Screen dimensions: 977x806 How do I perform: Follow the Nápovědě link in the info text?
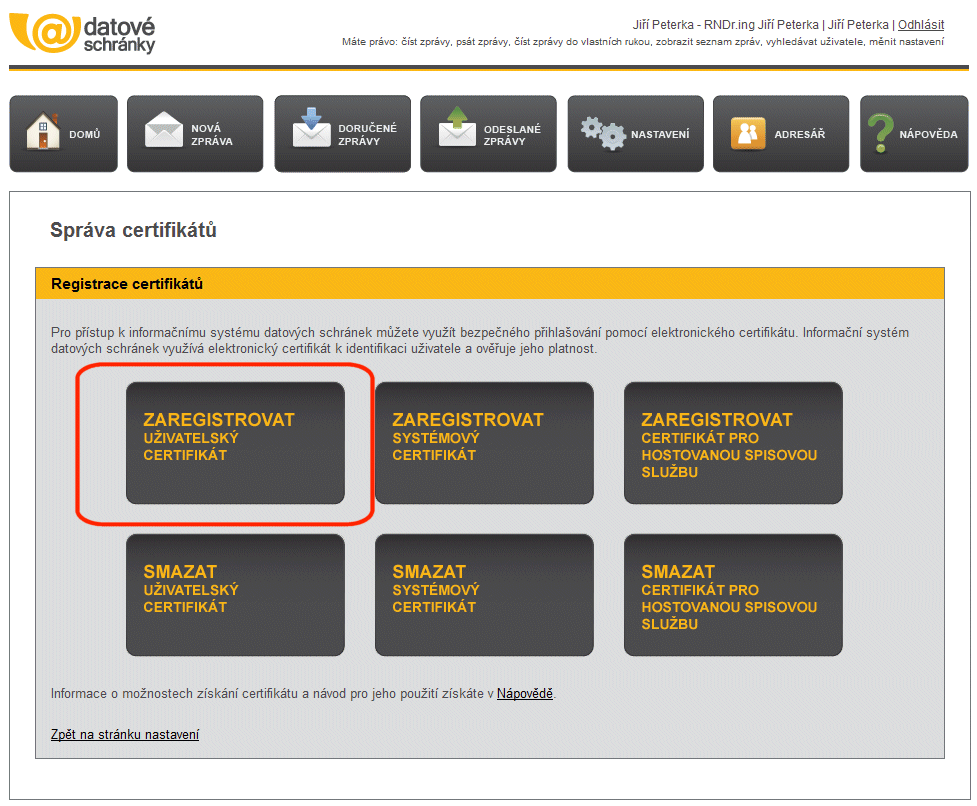(525, 693)
